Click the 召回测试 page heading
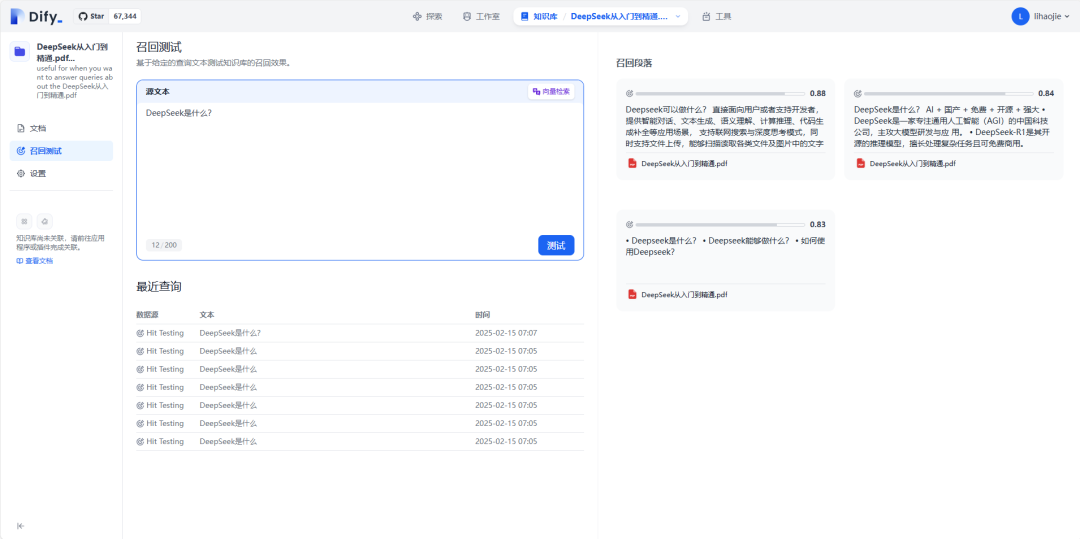 click(159, 47)
